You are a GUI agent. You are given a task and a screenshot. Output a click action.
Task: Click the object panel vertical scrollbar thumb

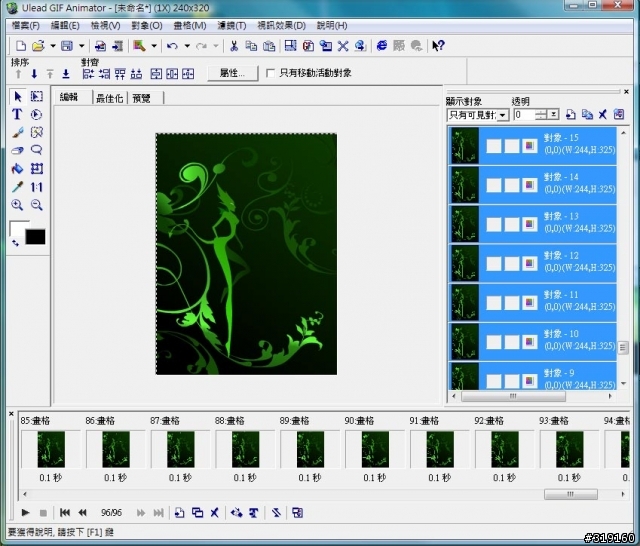623,348
